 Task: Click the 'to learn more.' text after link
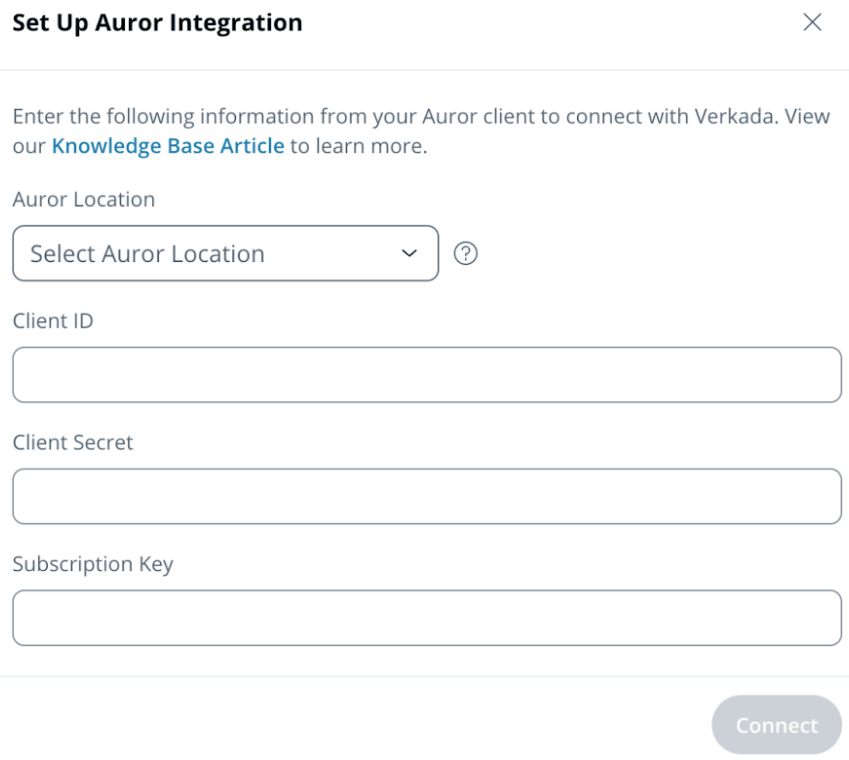(x=359, y=147)
